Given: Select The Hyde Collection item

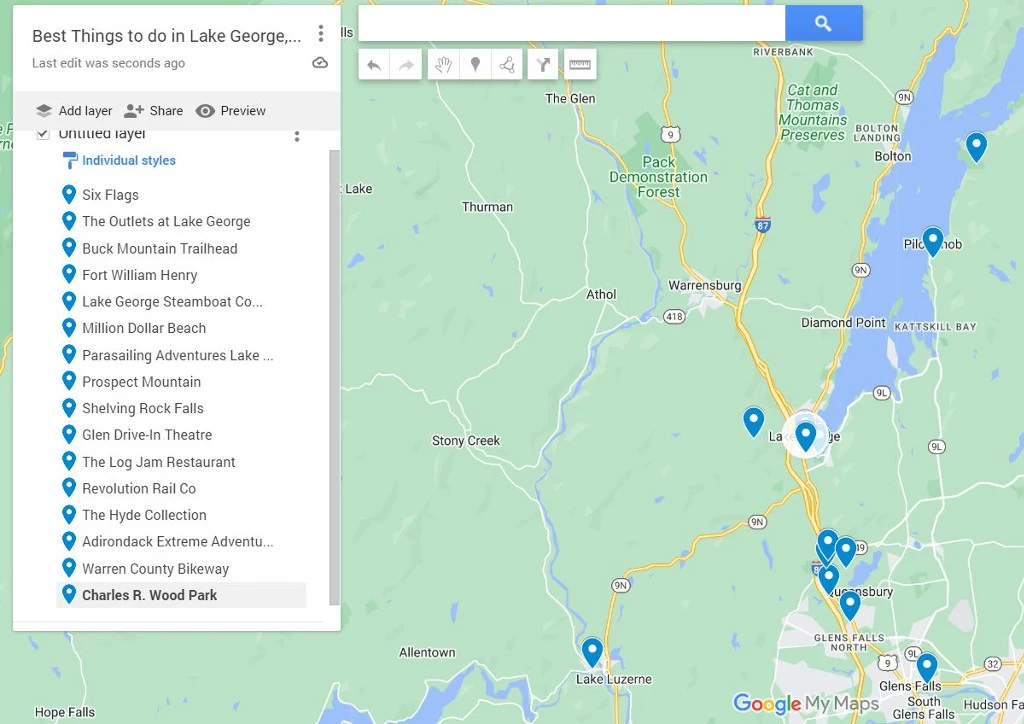Looking at the screenshot, I should tap(181, 515).
